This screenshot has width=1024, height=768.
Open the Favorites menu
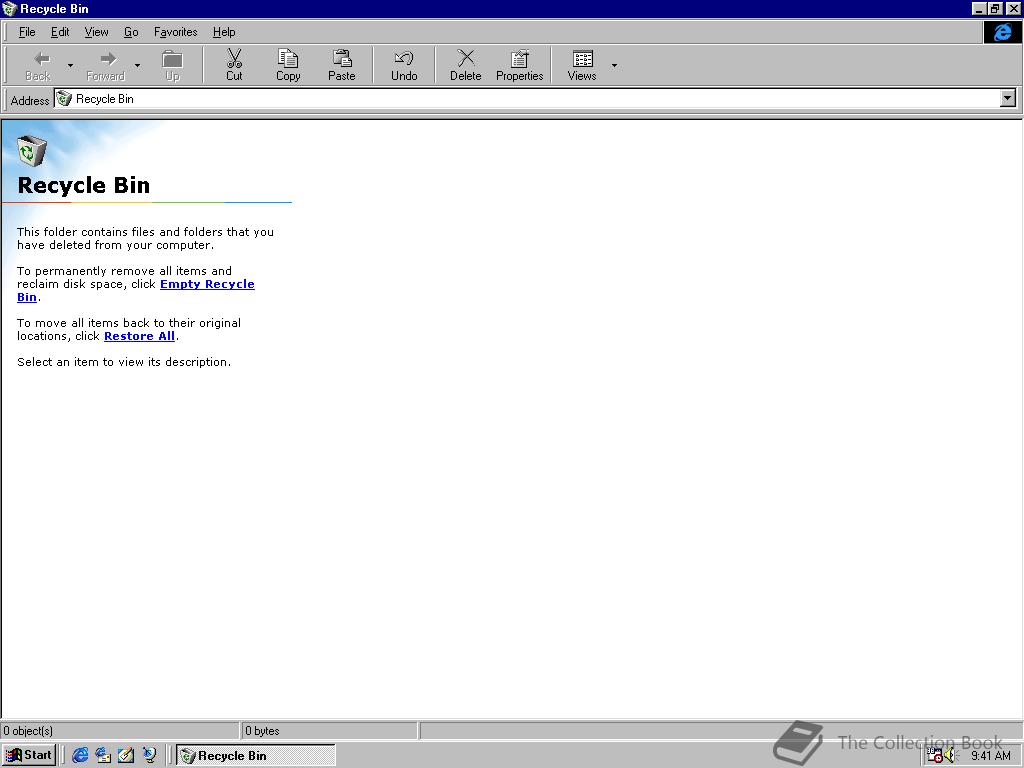tap(176, 32)
